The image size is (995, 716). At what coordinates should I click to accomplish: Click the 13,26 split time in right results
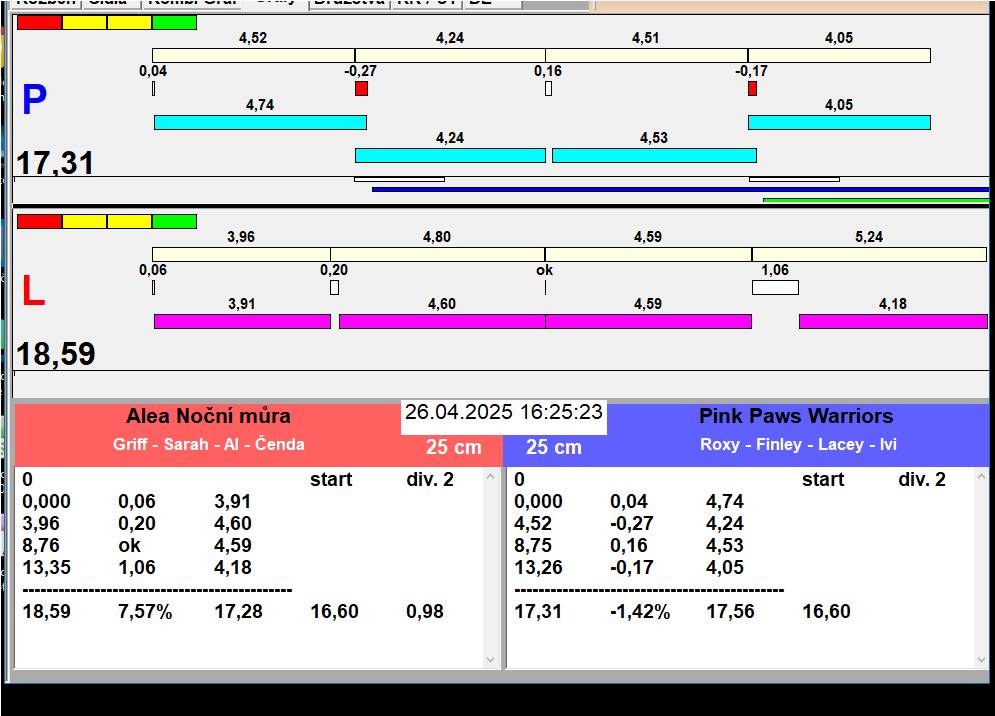538,567
